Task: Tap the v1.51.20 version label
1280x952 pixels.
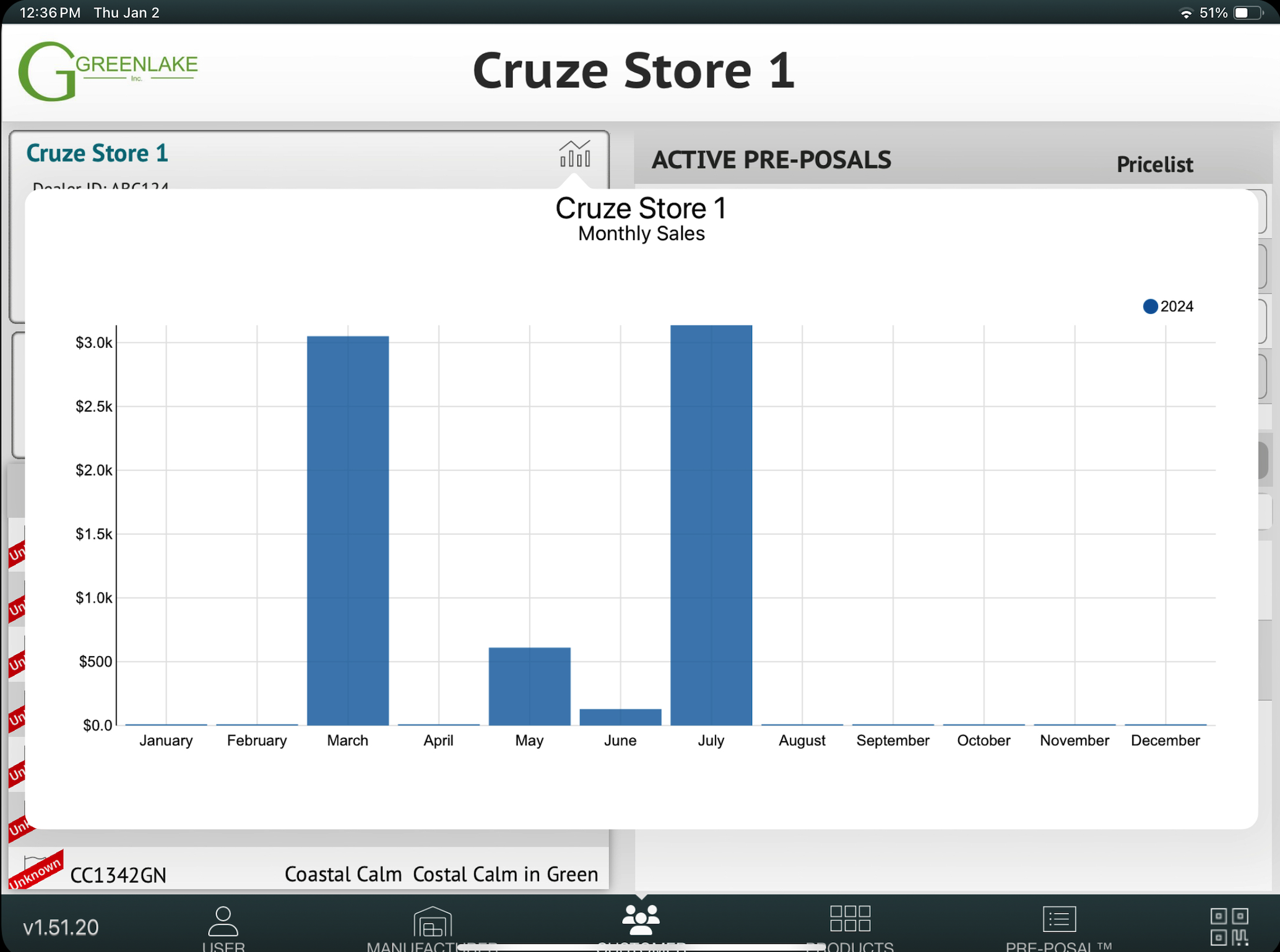Action: 61,927
